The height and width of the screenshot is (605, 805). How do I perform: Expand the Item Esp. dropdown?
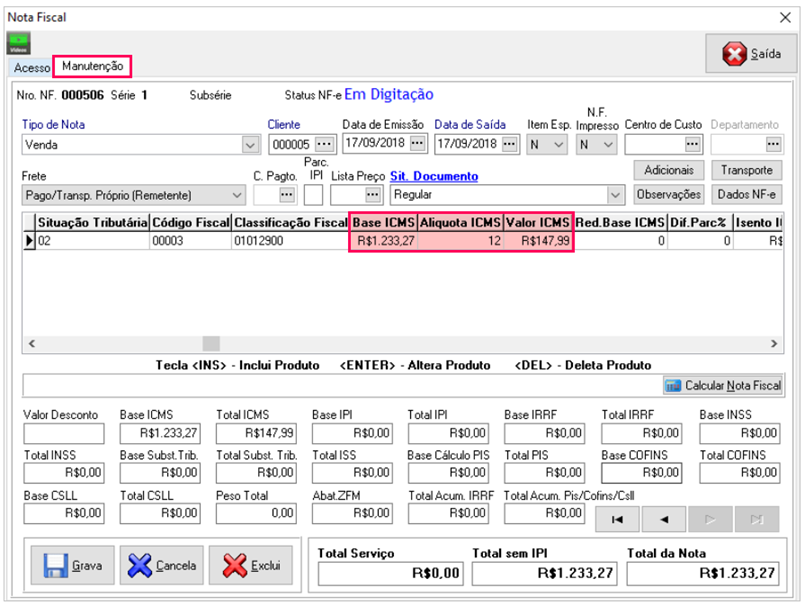559,145
